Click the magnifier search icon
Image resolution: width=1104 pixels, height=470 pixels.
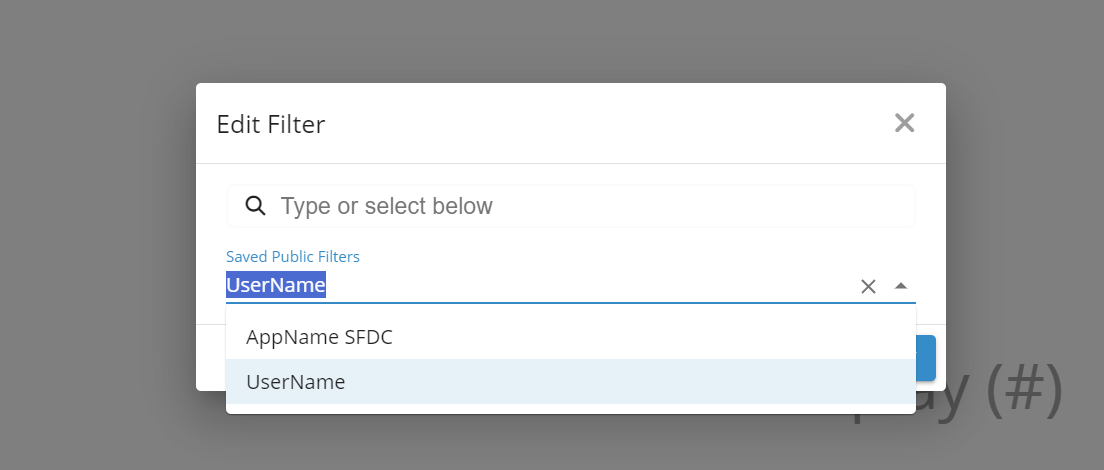(255, 206)
